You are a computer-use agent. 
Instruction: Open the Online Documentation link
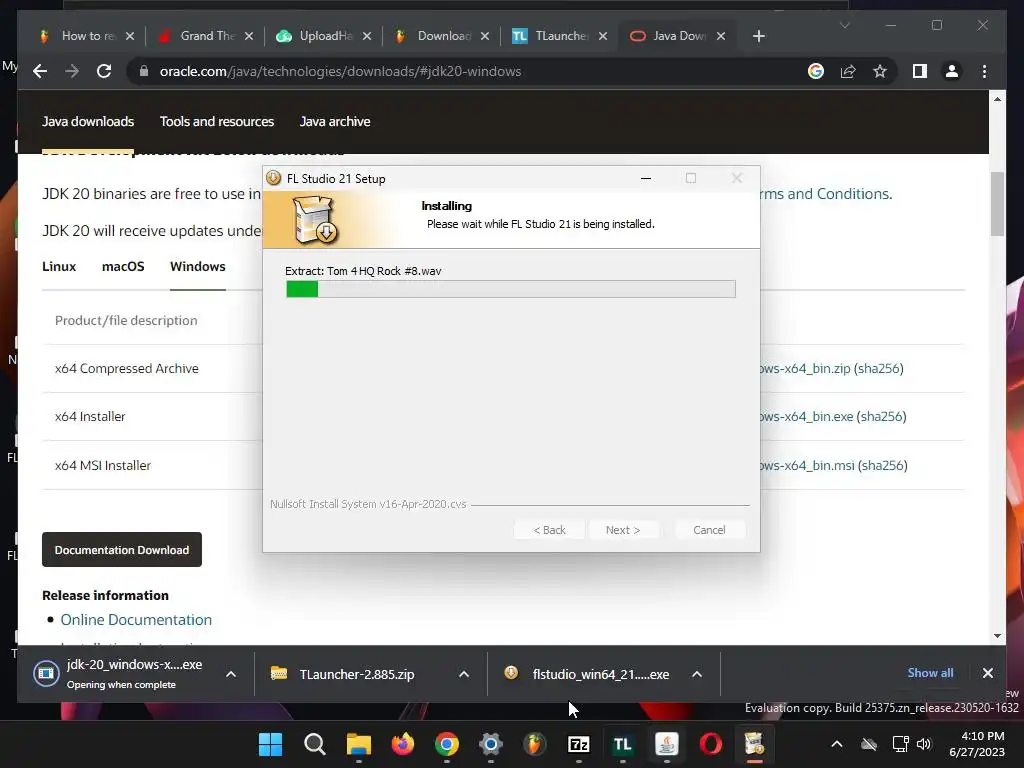point(136,620)
